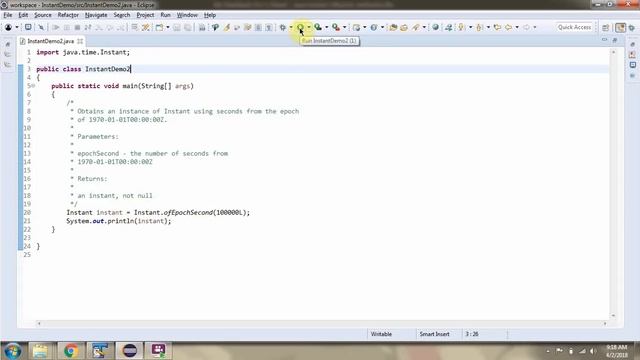This screenshot has height=360, width=640.
Task: Click the New Java Package icon
Action: [x=356, y=27]
